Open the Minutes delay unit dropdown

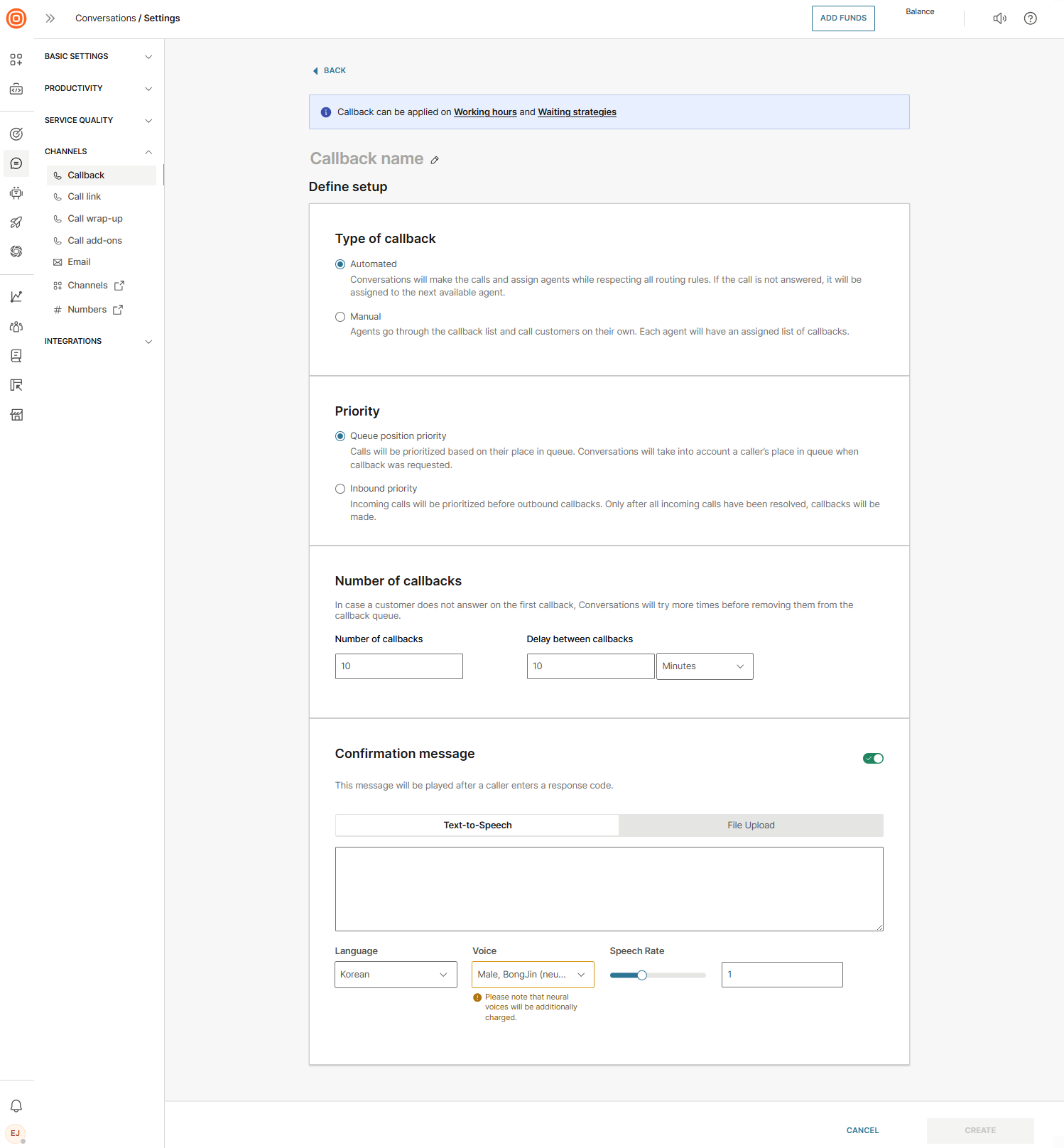pos(704,666)
